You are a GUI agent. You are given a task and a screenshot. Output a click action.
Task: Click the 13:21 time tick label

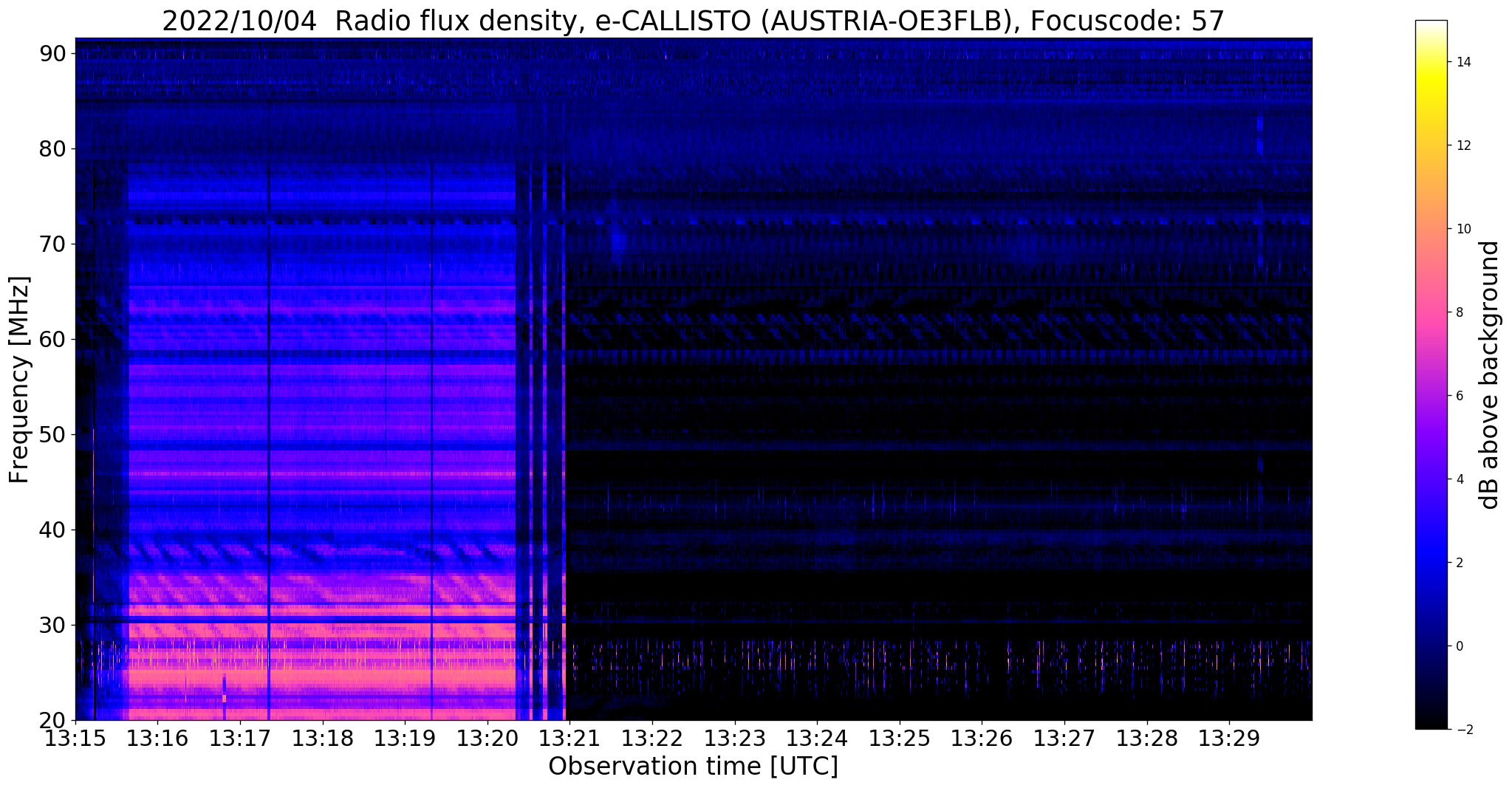570,739
